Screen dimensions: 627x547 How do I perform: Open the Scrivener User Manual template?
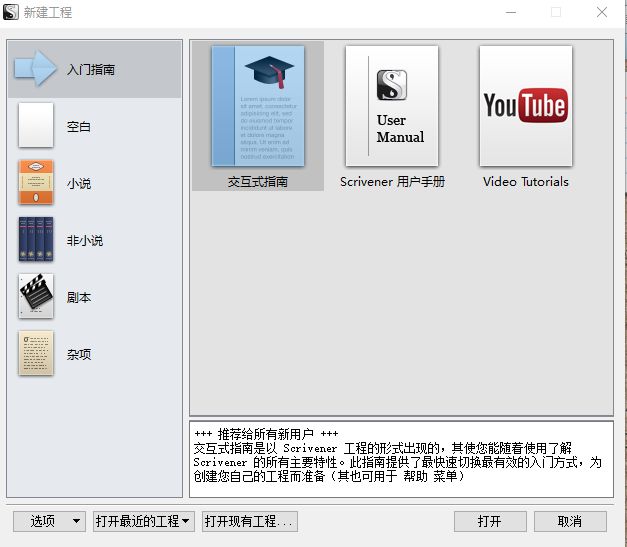pos(392,106)
